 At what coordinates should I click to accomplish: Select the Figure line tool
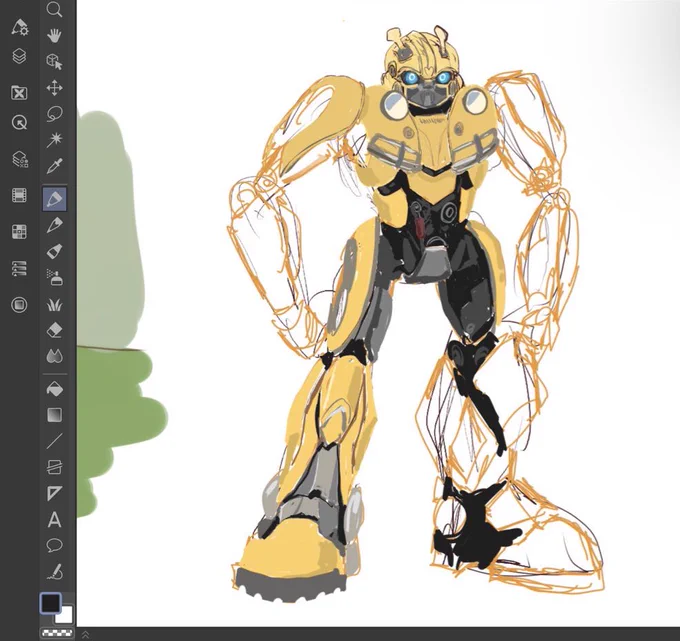[x=54, y=441]
